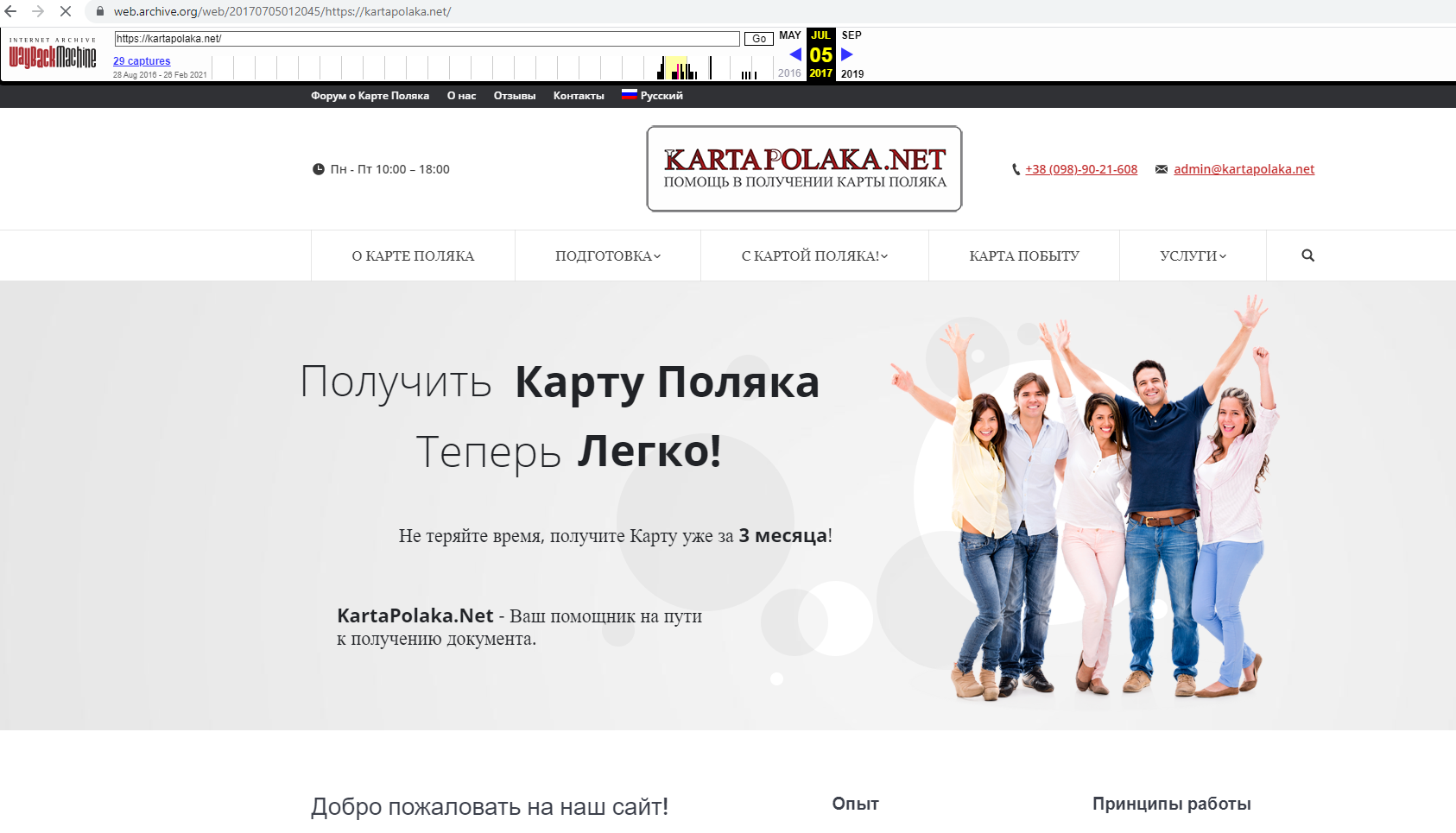Click the Опыт heading

point(856,804)
